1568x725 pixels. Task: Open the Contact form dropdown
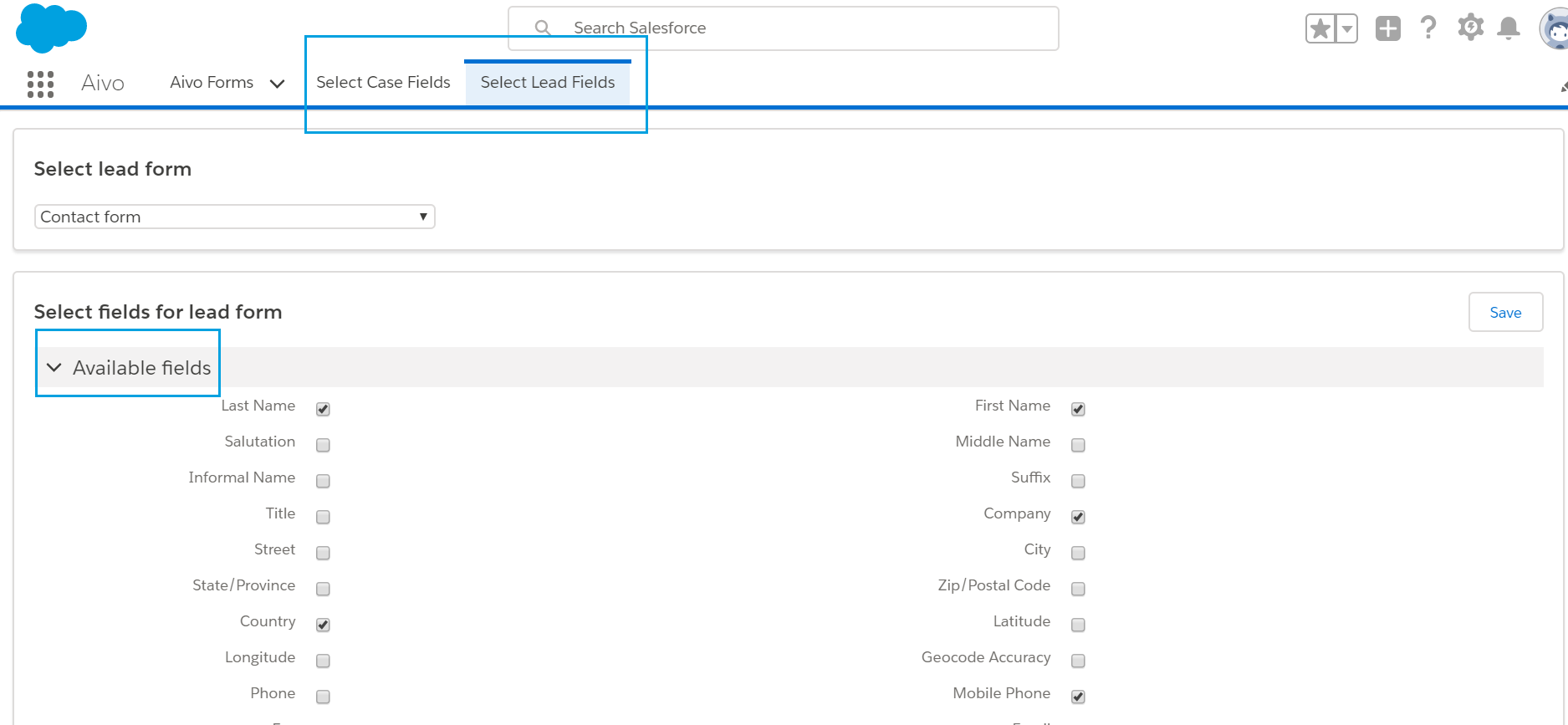(x=234, y=217)
